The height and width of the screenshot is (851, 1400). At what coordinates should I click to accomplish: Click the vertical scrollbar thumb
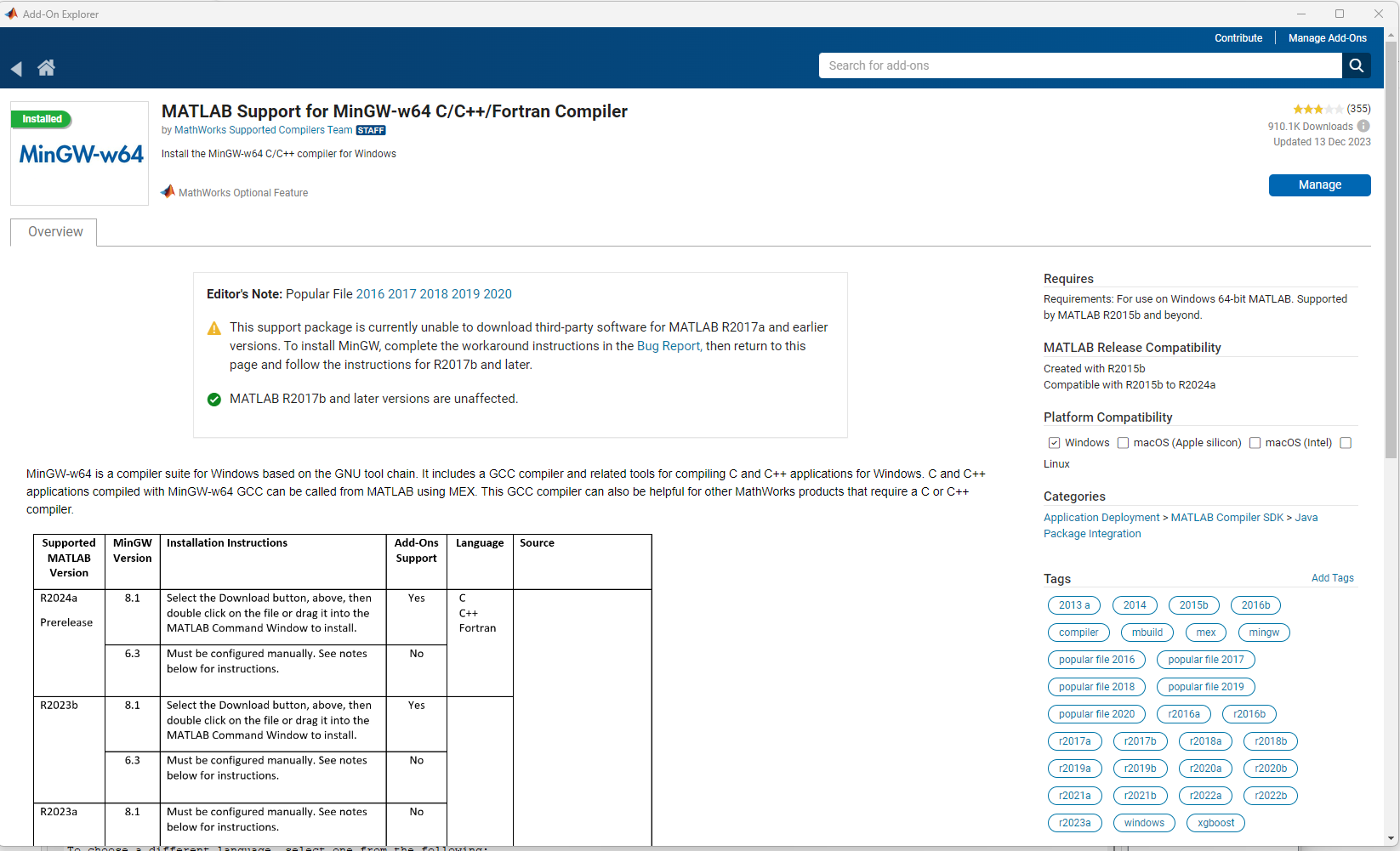click(1391, 251)
